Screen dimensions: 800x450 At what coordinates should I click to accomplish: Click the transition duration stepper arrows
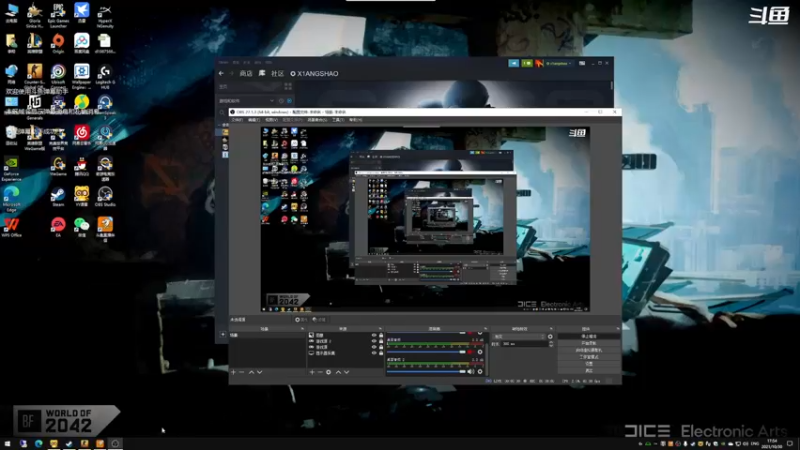coord(551,344)
